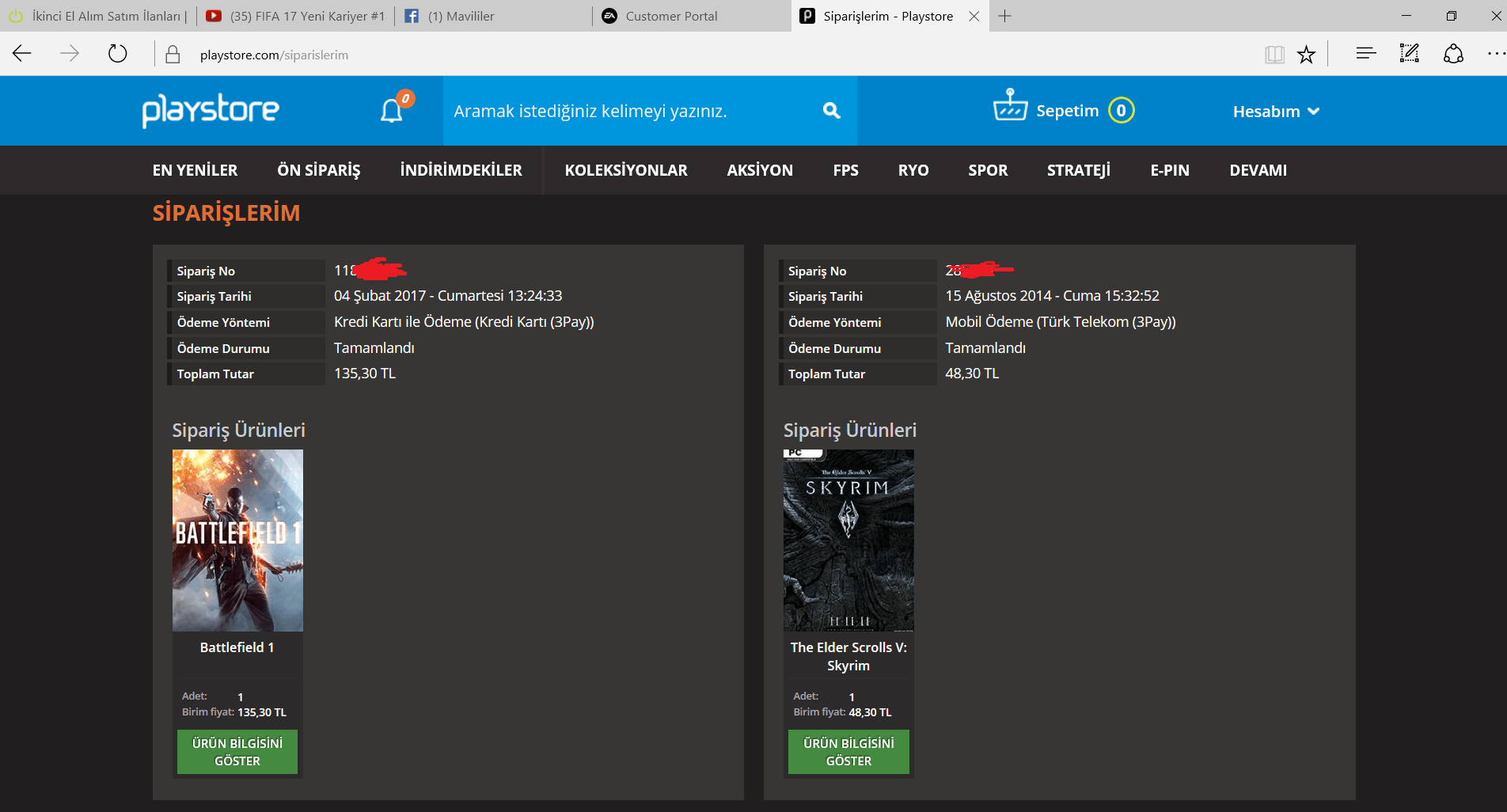Open the notifications bell
This screenshot has width=1507, height=812.
click(x=393, y=110)
